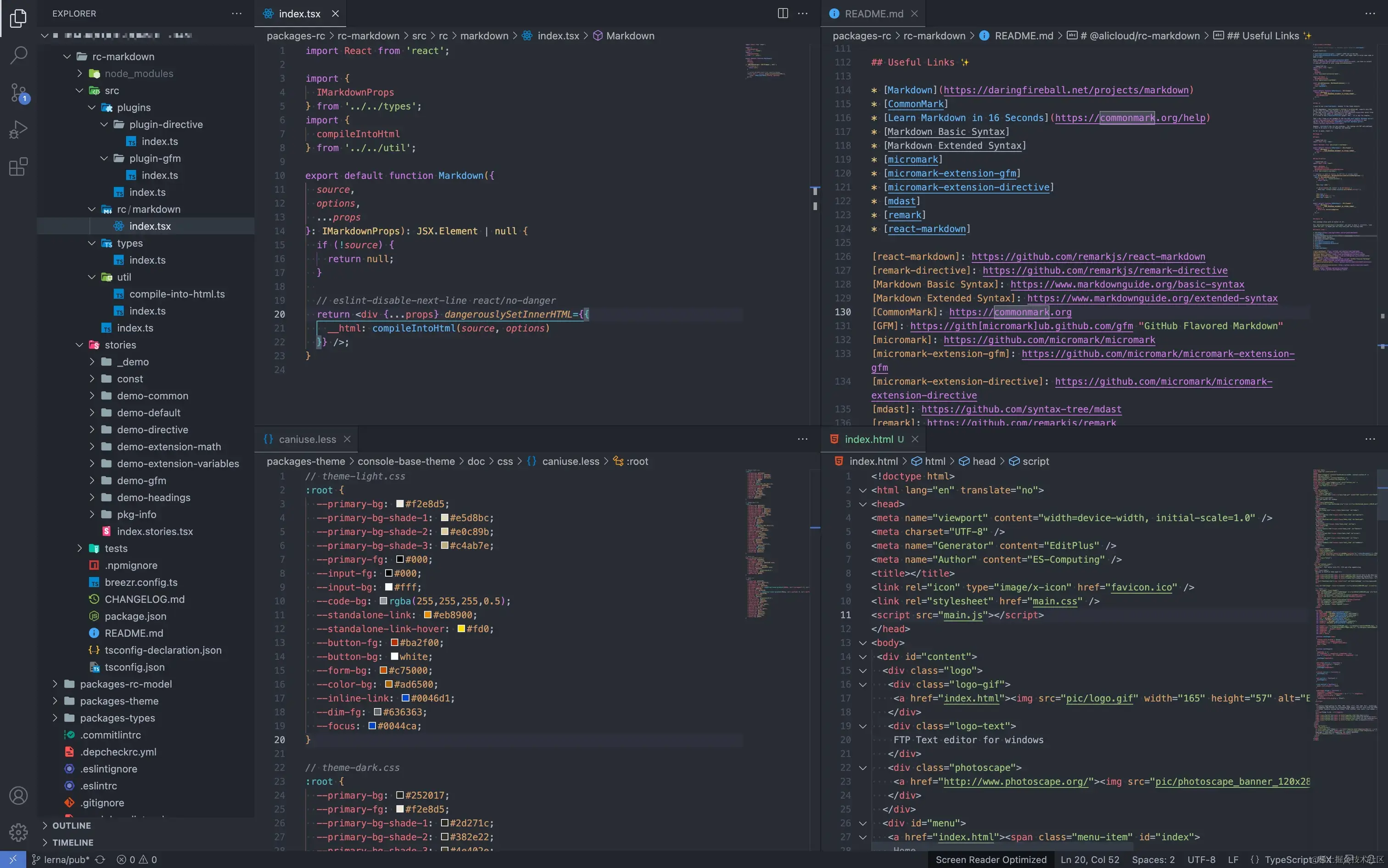The height and width of the screenshot is (868, 1388).
Task: Switch to the caniuse.less tab
Action: pyautogui.click(x=307, y=439)
